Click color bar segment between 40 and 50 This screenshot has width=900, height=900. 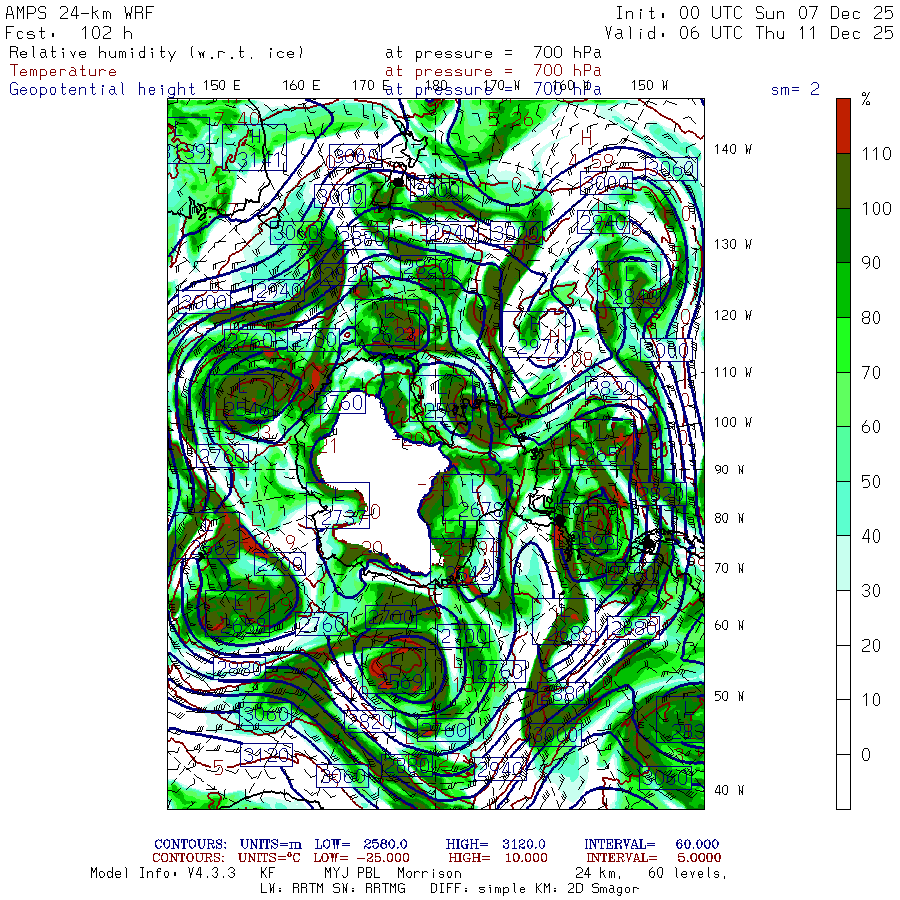pyautogui.click(x=843, y=509)
